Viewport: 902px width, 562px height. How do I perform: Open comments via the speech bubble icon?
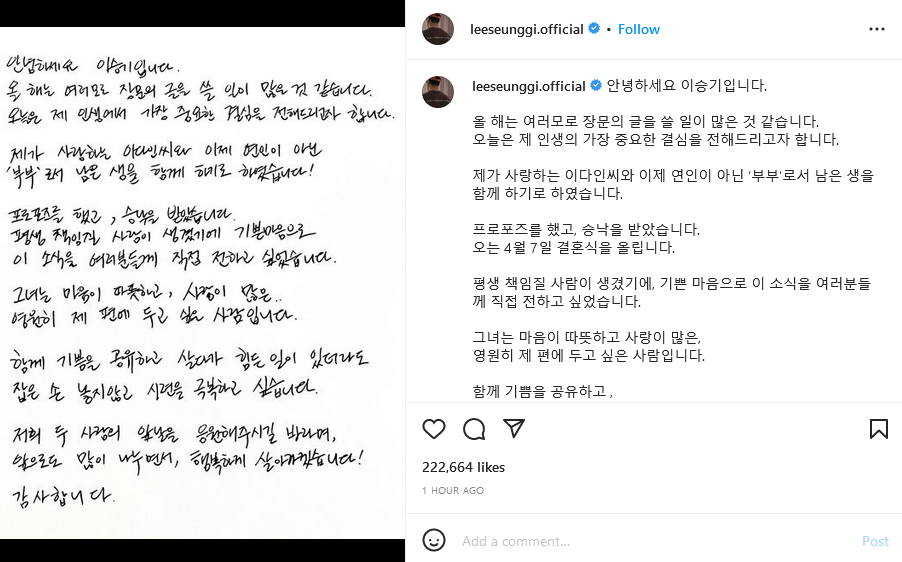pyautogui.click(x=474, y=429)
